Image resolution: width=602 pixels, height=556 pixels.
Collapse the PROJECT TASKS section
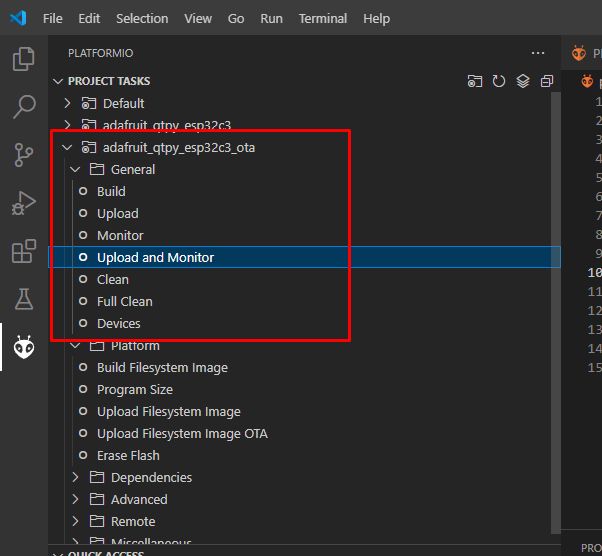58,81
